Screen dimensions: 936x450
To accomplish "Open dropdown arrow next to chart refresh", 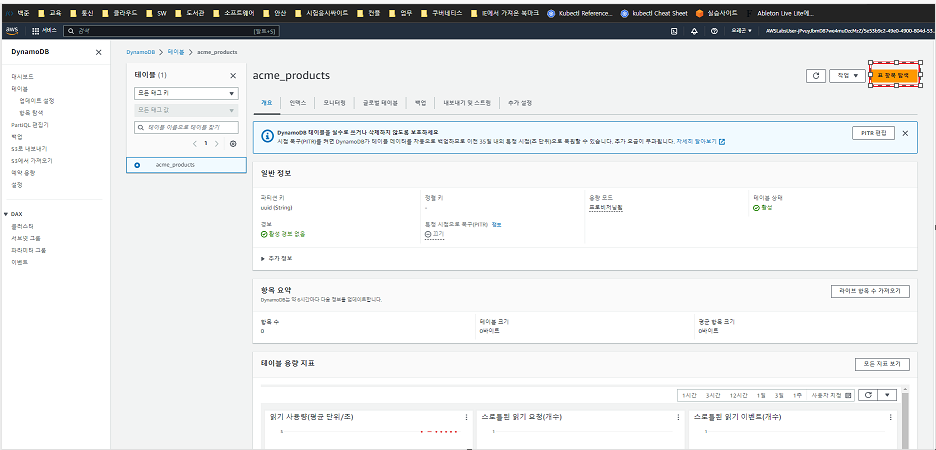I will tap(888, 395).
